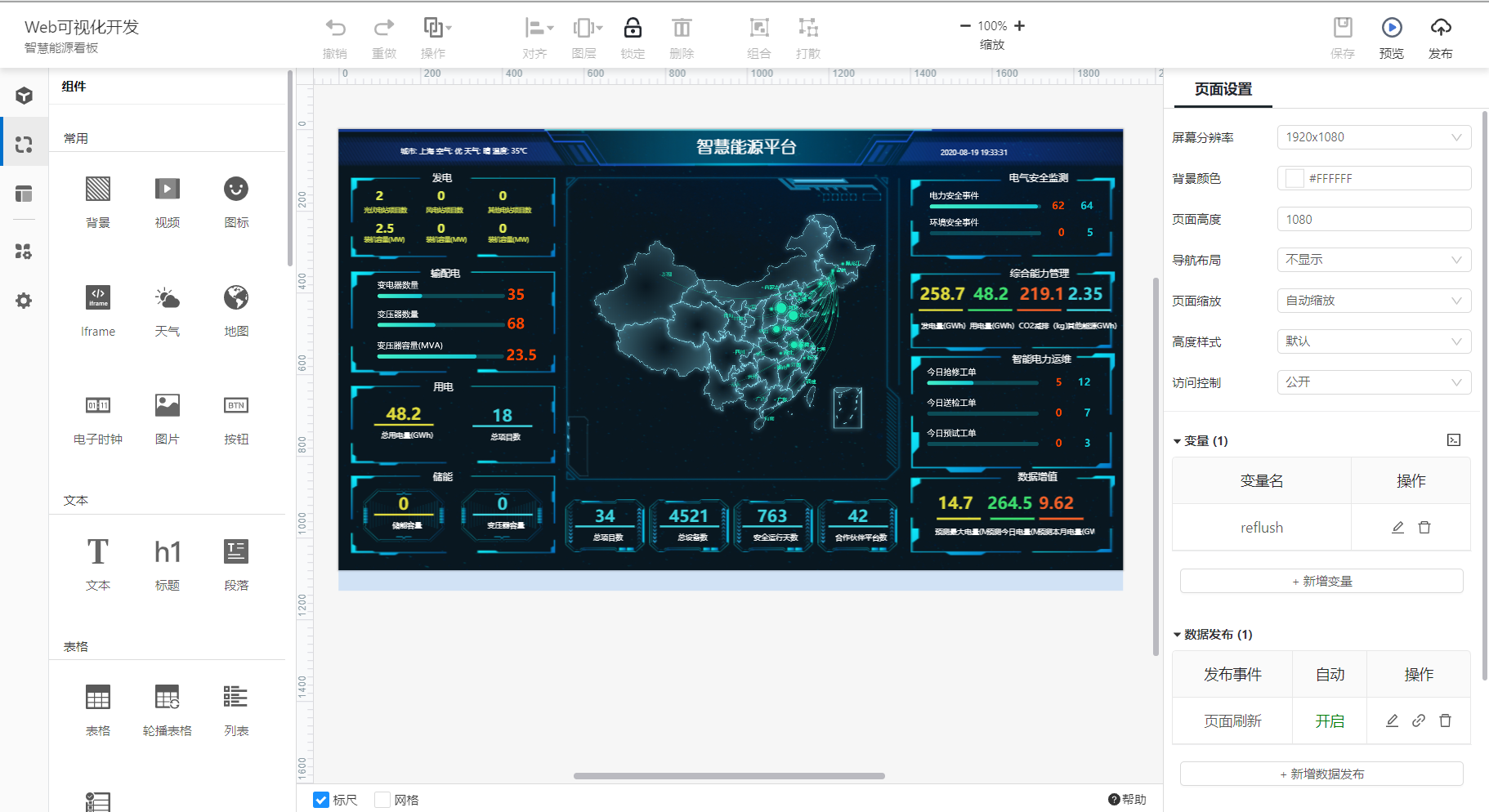Switch to the Page Settings (页面设置) tab
This screenshot has width=1489, height=812.
coord(1223,90)
